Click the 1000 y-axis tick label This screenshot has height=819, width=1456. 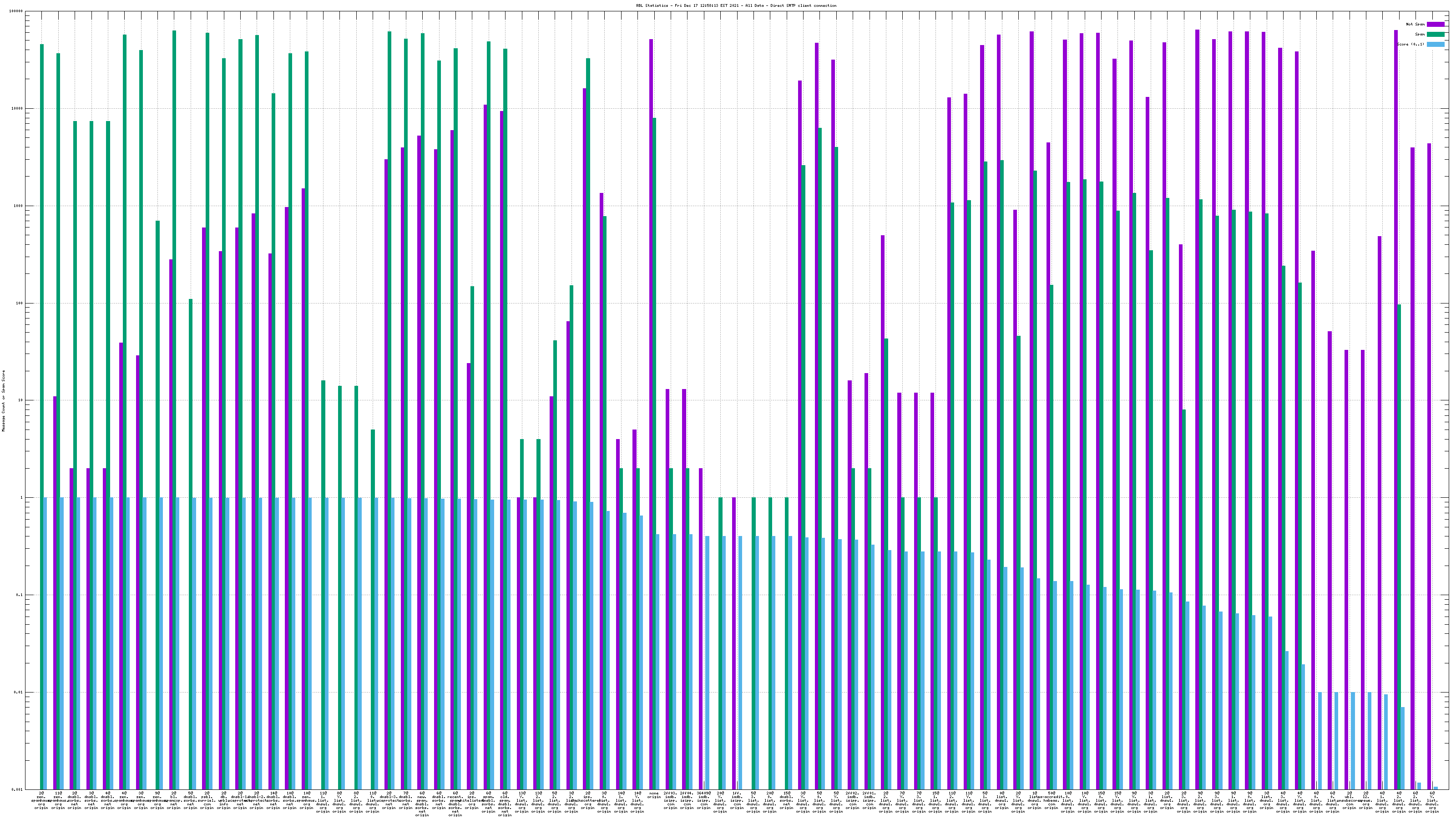pyautogui.click(x=19, y=206)
